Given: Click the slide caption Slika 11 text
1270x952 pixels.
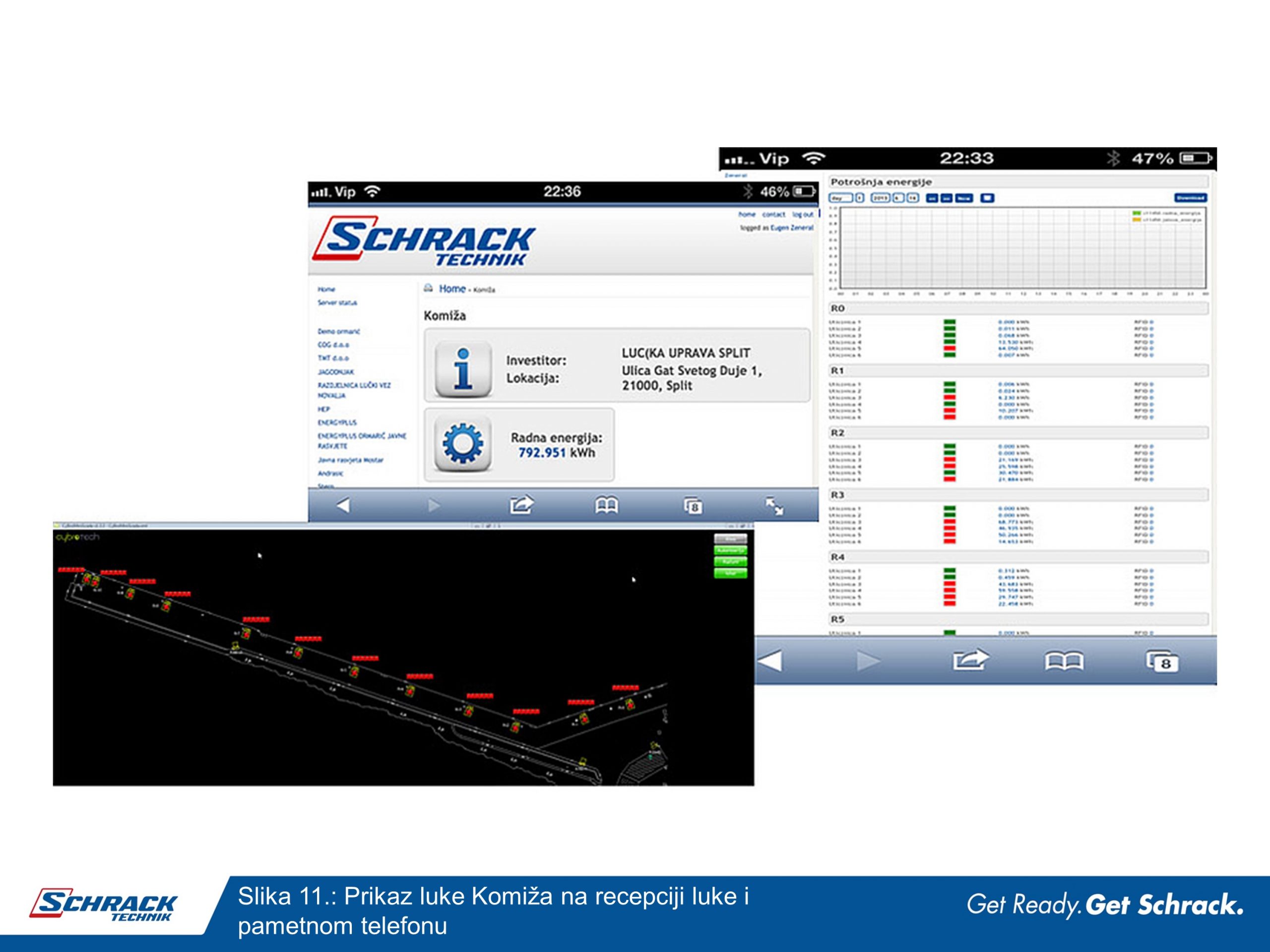Looking at the screenshot, I should (494, 911).
